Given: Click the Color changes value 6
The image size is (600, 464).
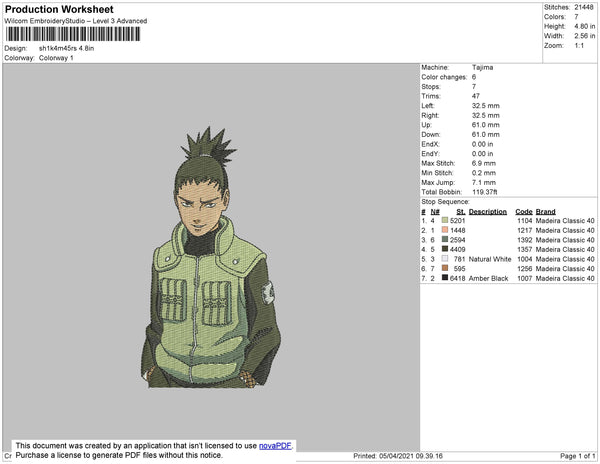Looking at the screenshot, I should (474, 77).
